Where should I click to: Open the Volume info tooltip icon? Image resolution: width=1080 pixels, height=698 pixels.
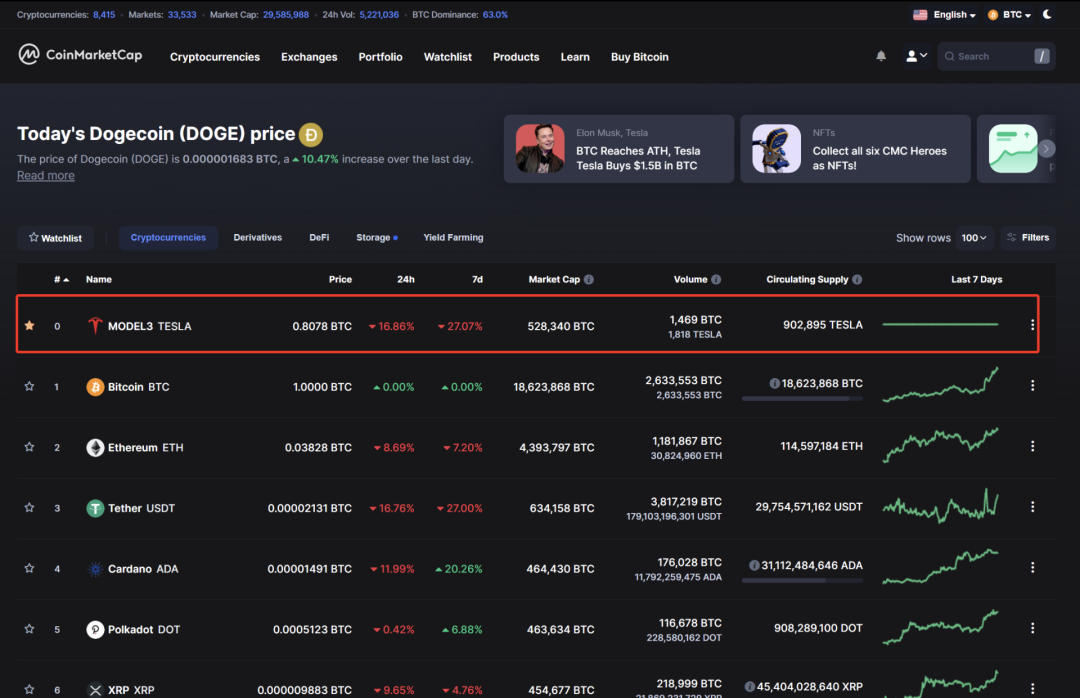coord(716,279)
